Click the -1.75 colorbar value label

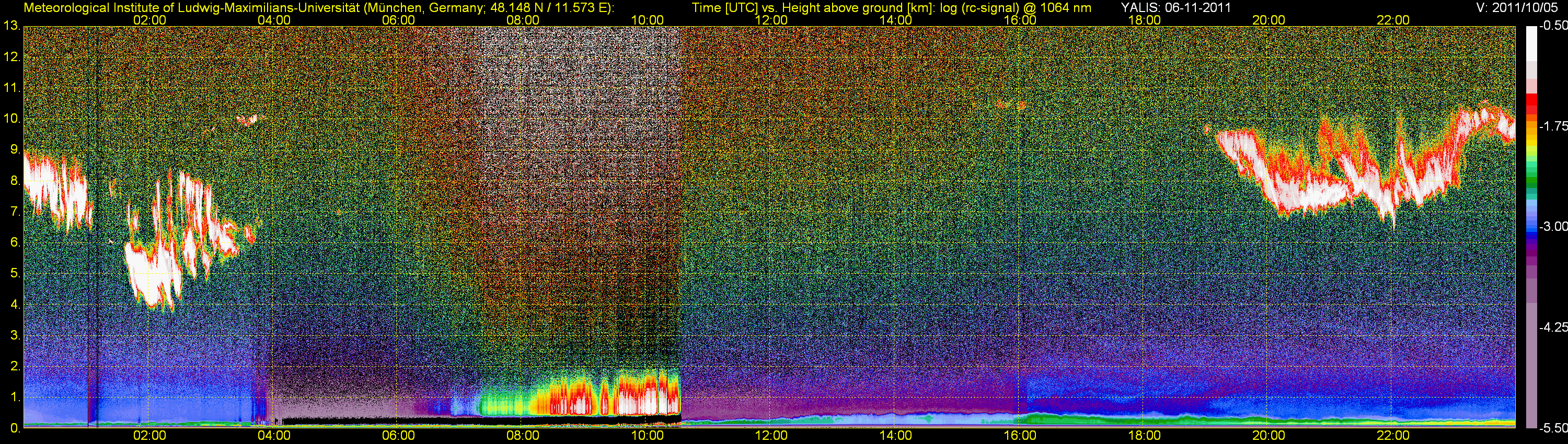click(1553, 126)
